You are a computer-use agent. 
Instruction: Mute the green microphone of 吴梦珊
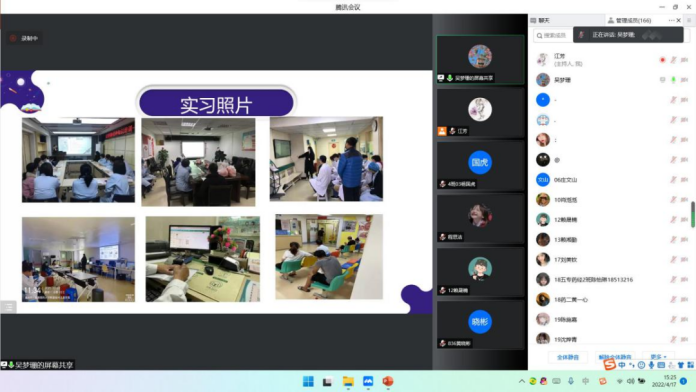673,80
